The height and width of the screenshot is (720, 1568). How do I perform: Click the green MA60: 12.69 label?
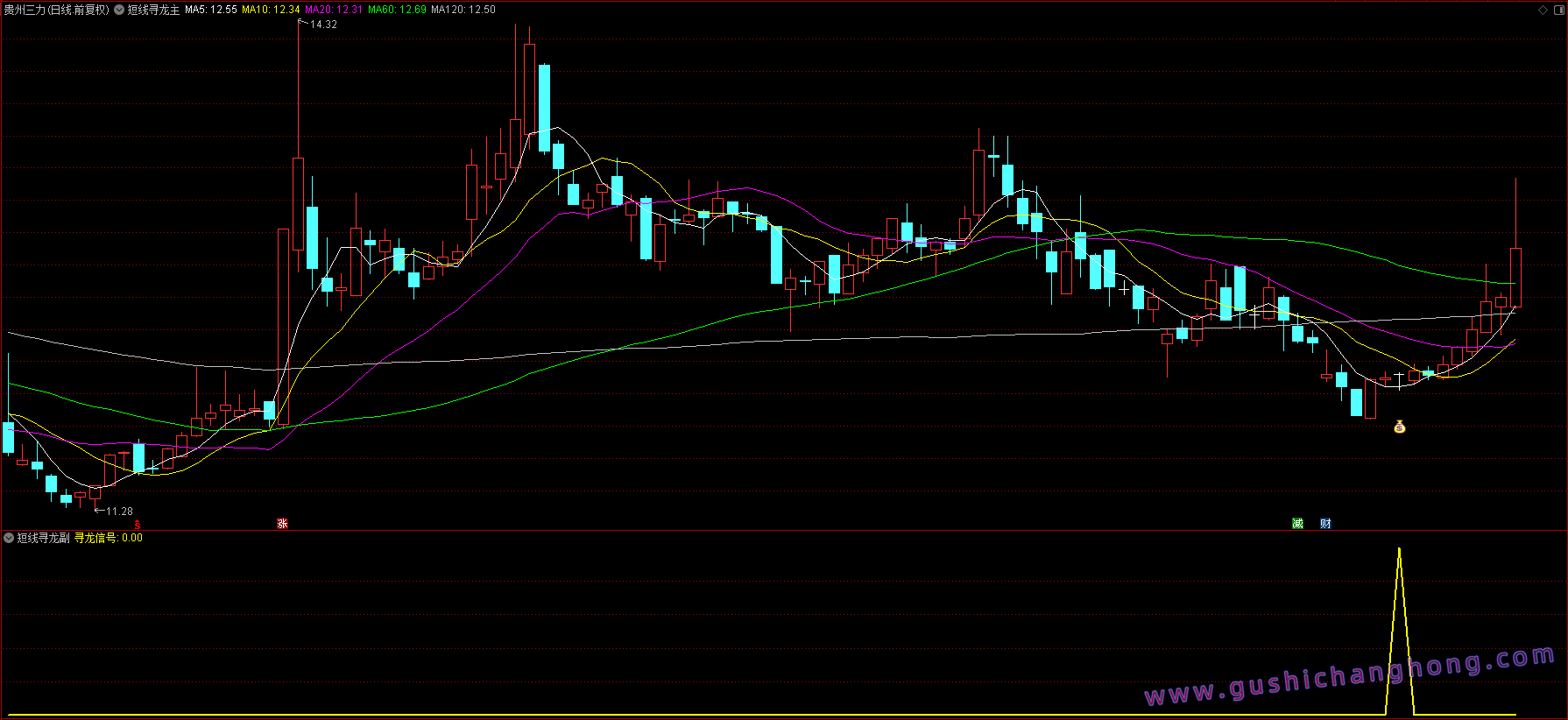click(397, 10)
